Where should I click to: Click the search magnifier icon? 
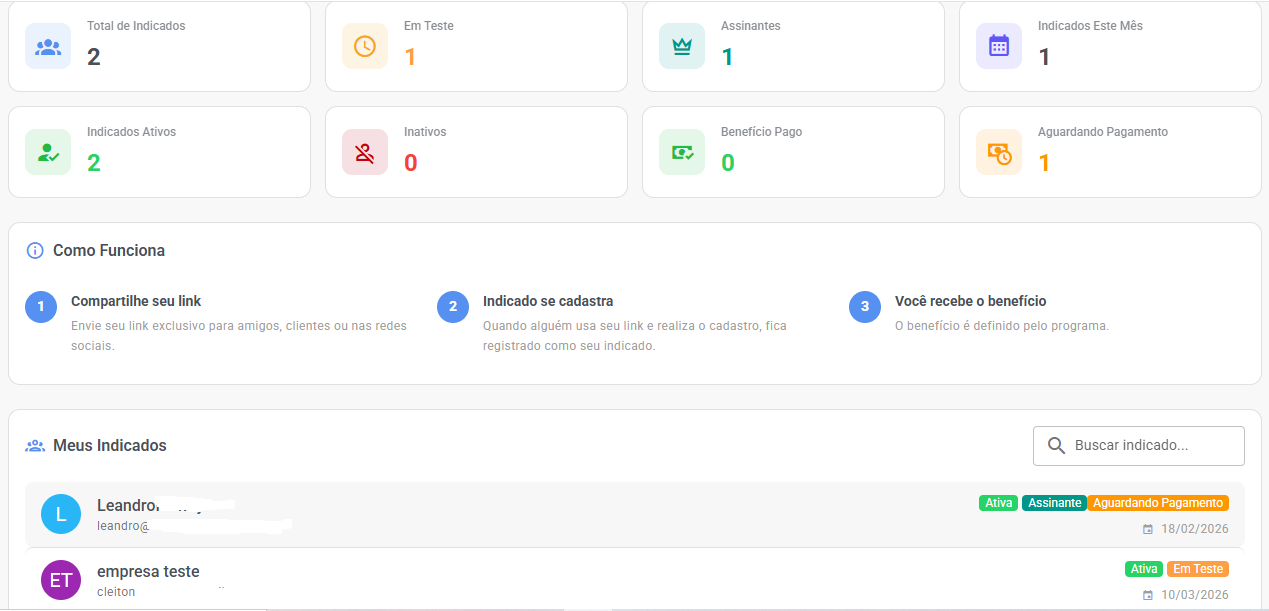(1056, 446)
